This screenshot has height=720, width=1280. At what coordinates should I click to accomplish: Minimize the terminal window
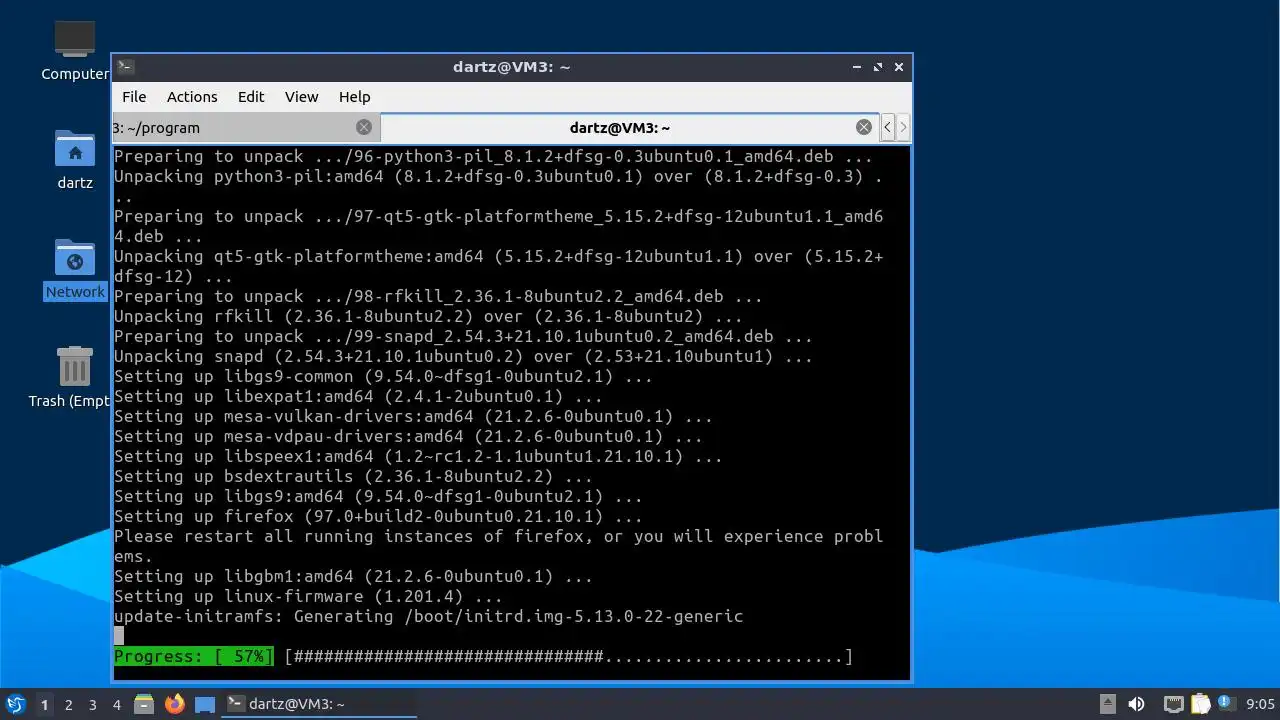click(x=857, y=67)
